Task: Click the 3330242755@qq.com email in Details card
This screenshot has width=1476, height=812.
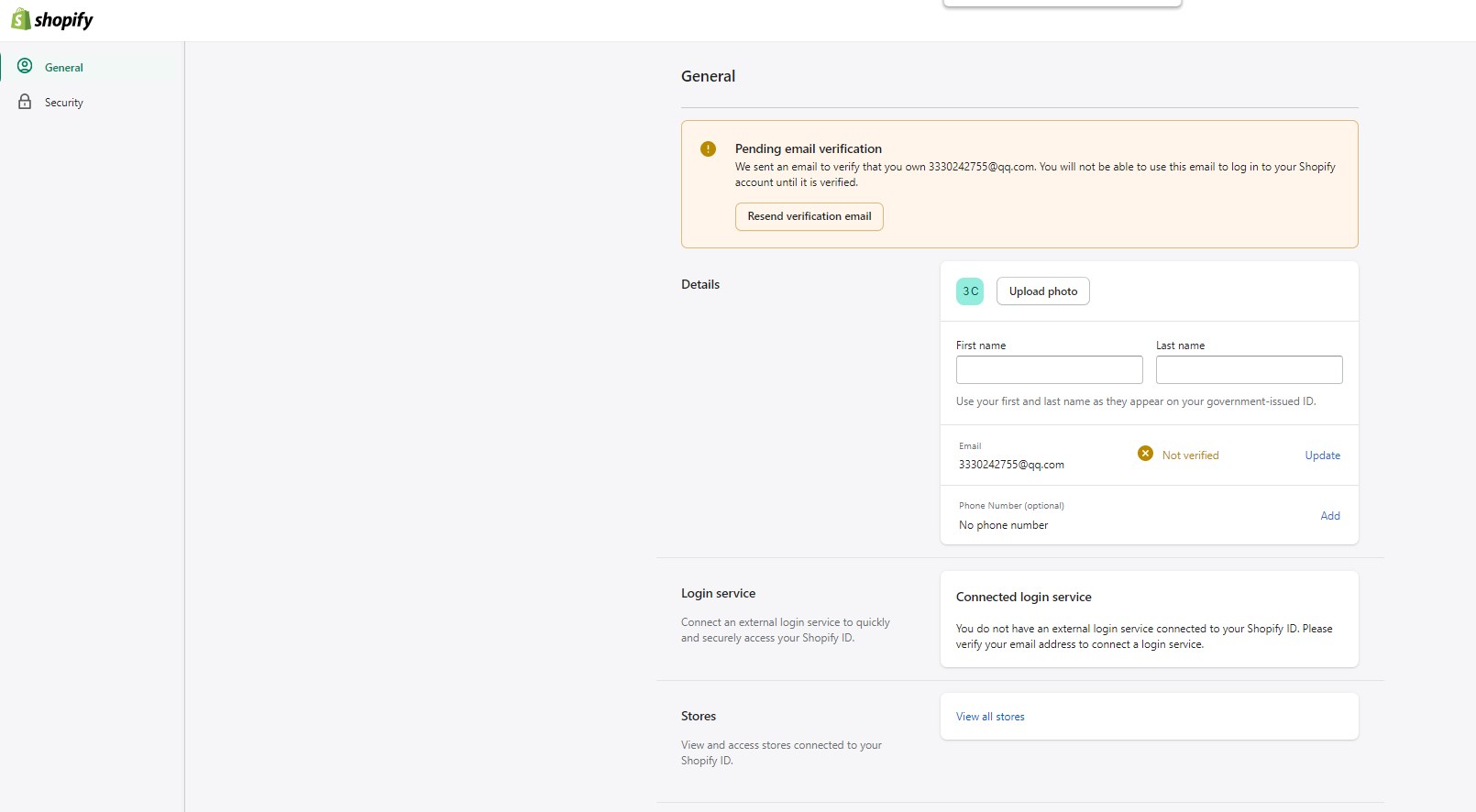Action: (x=1011, y=465)
